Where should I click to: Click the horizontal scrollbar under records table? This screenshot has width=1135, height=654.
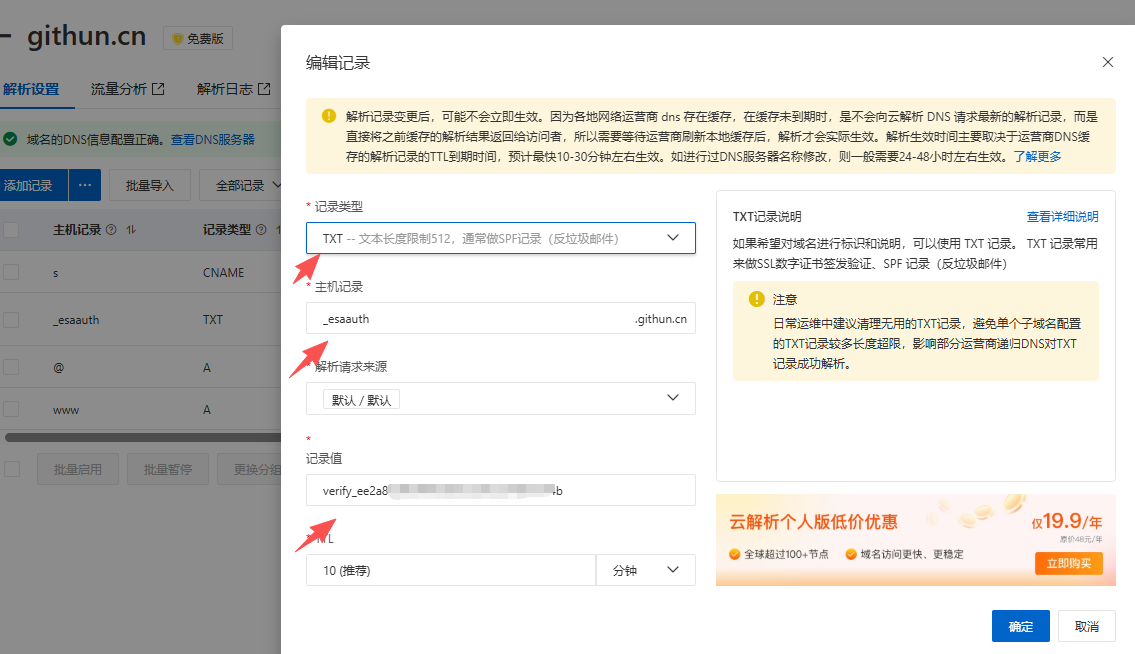(140, 437)
